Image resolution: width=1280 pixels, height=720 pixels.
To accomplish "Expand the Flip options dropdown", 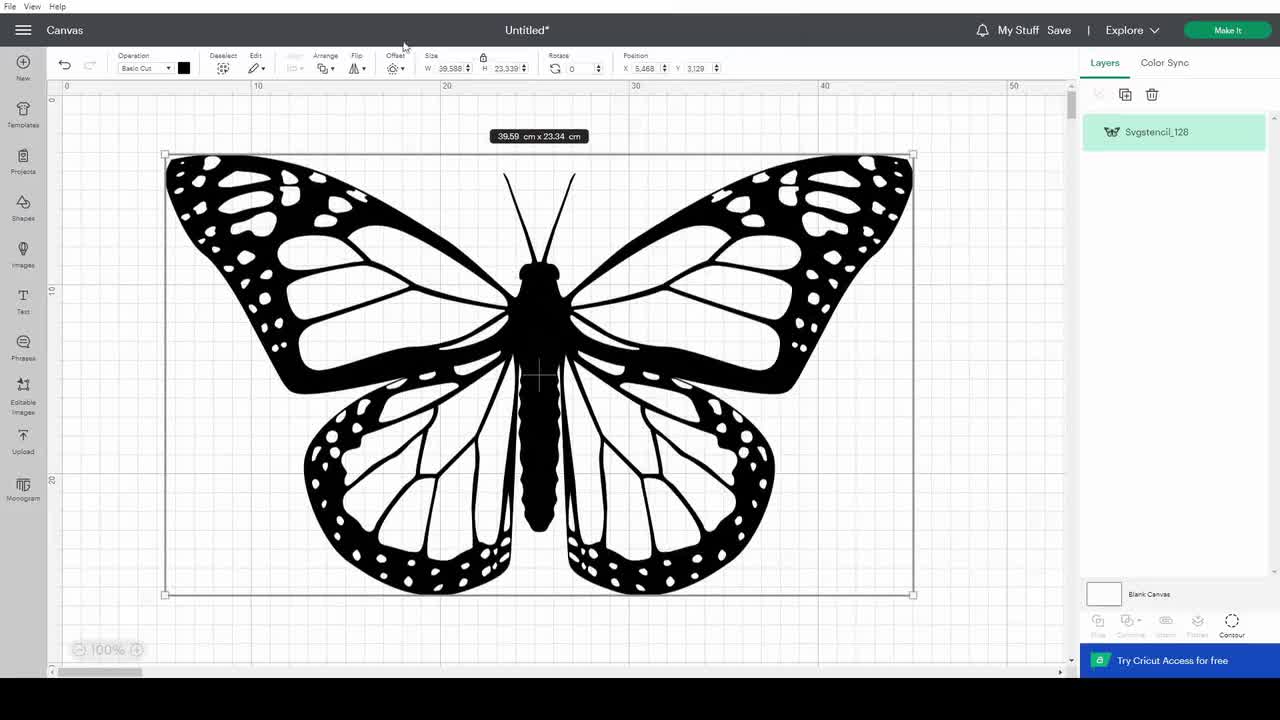I will 358,68.
